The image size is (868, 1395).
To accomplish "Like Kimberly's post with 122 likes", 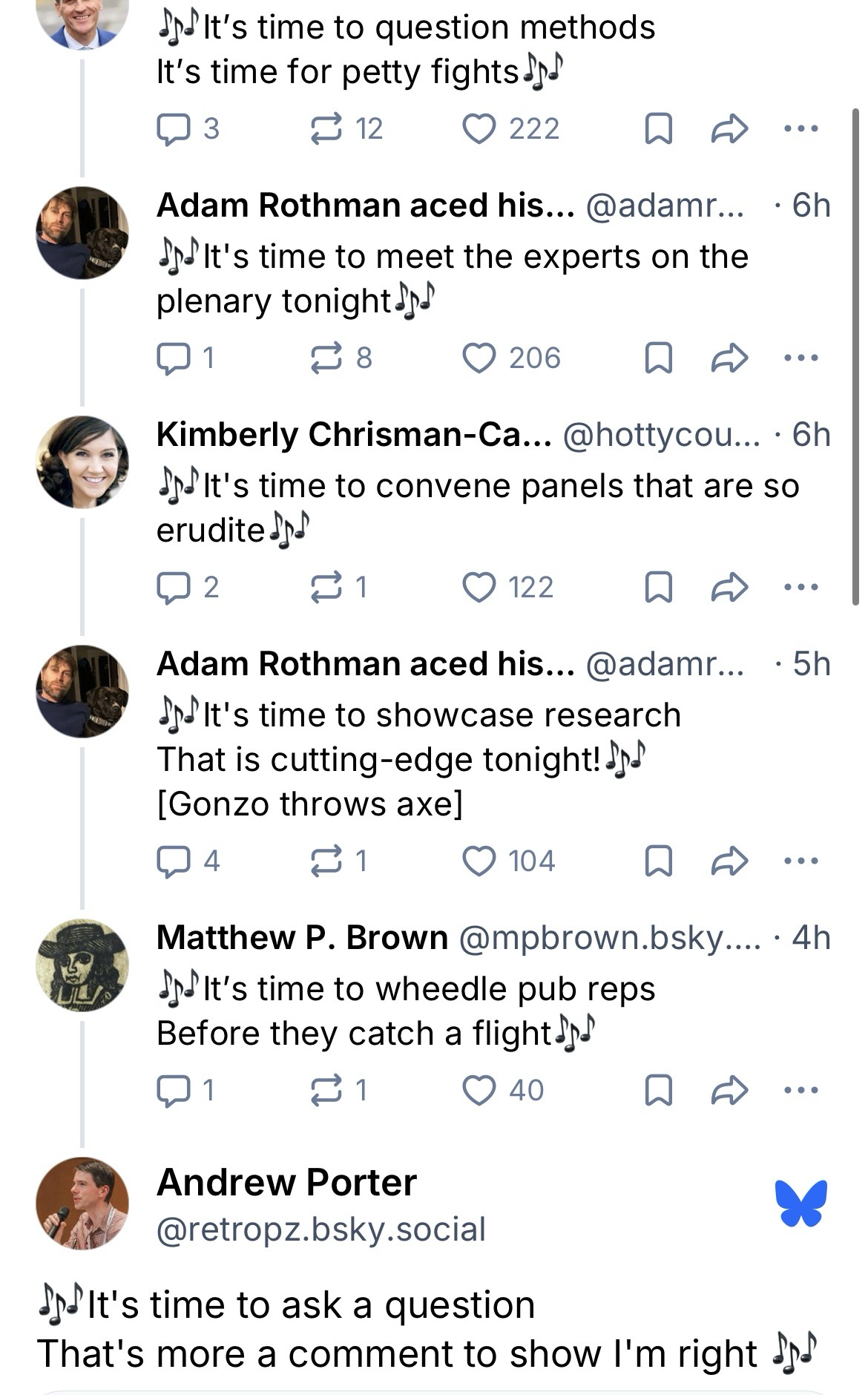I will coord(479,588).
